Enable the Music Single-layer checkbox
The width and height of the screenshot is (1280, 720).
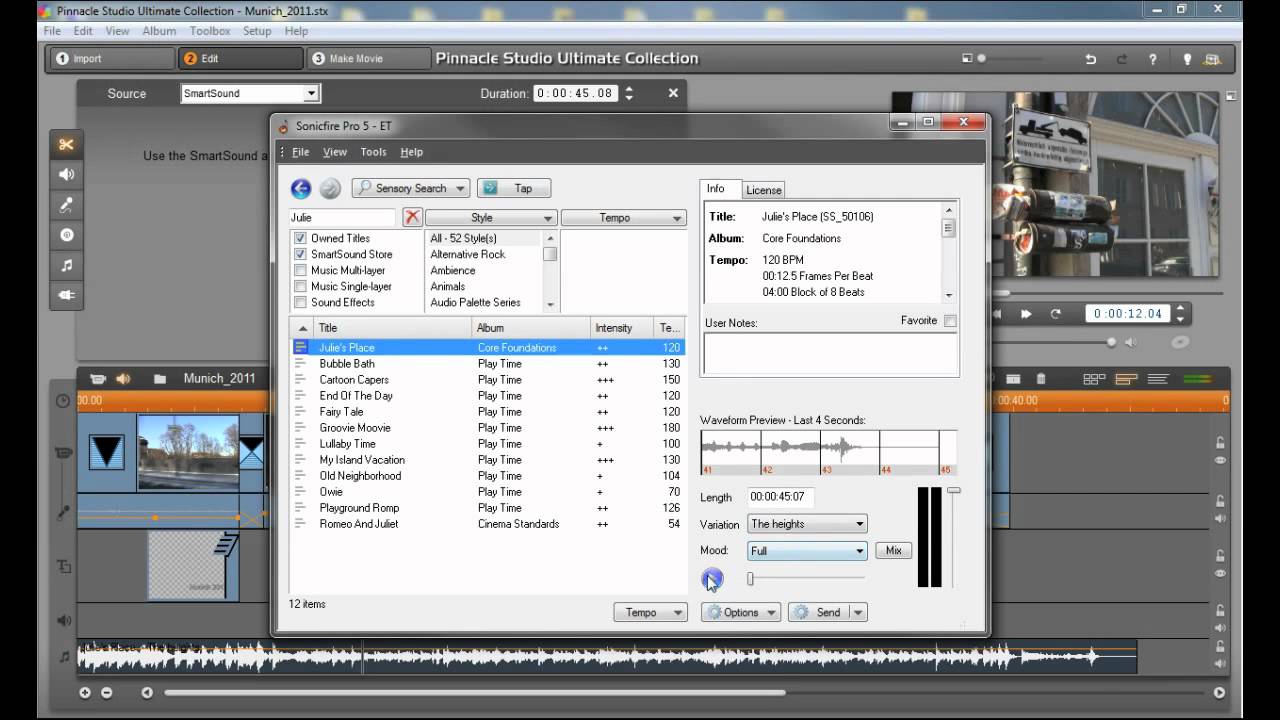(300, 286)
